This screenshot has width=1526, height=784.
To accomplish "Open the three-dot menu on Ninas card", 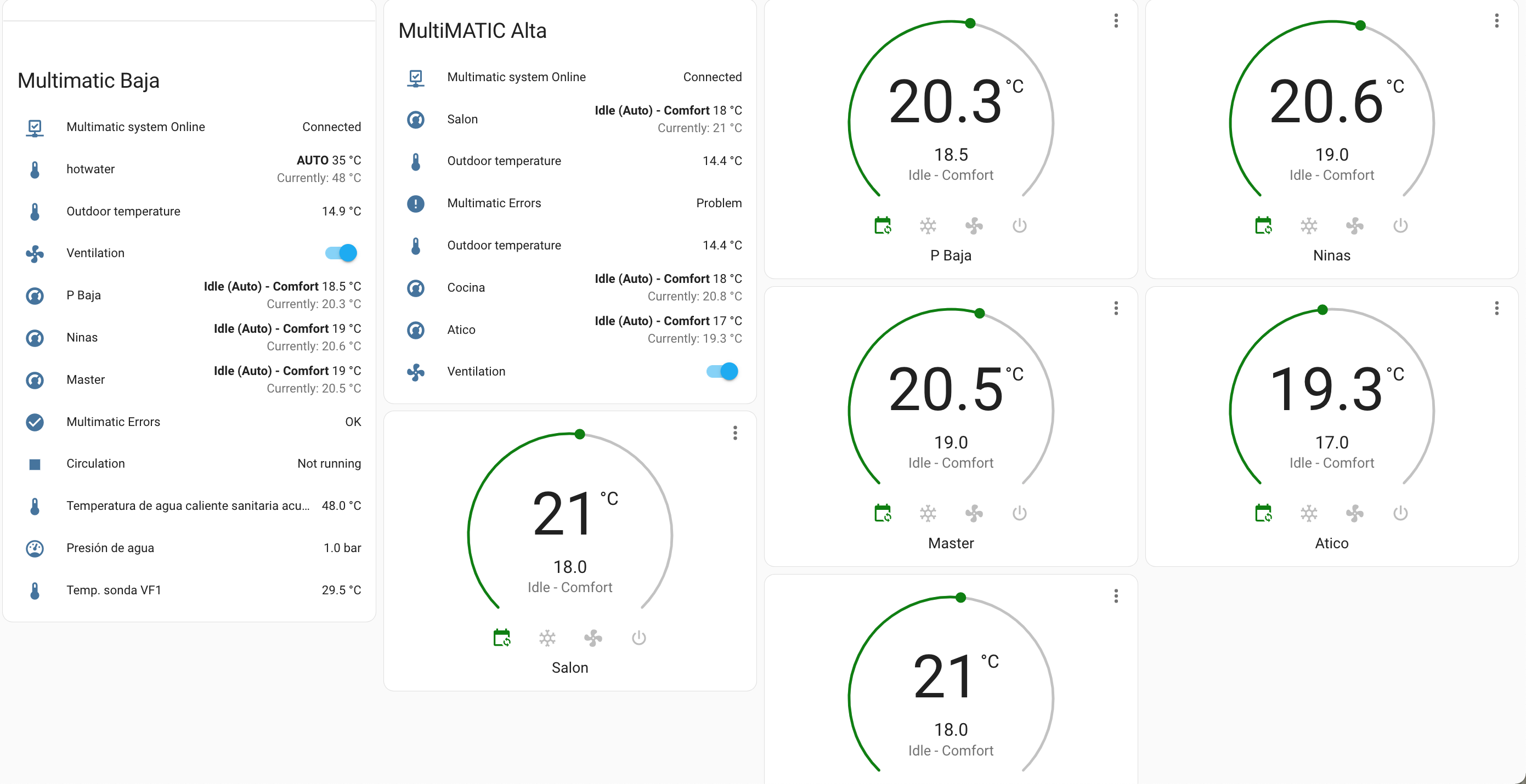I will (x=1497, y=21).
